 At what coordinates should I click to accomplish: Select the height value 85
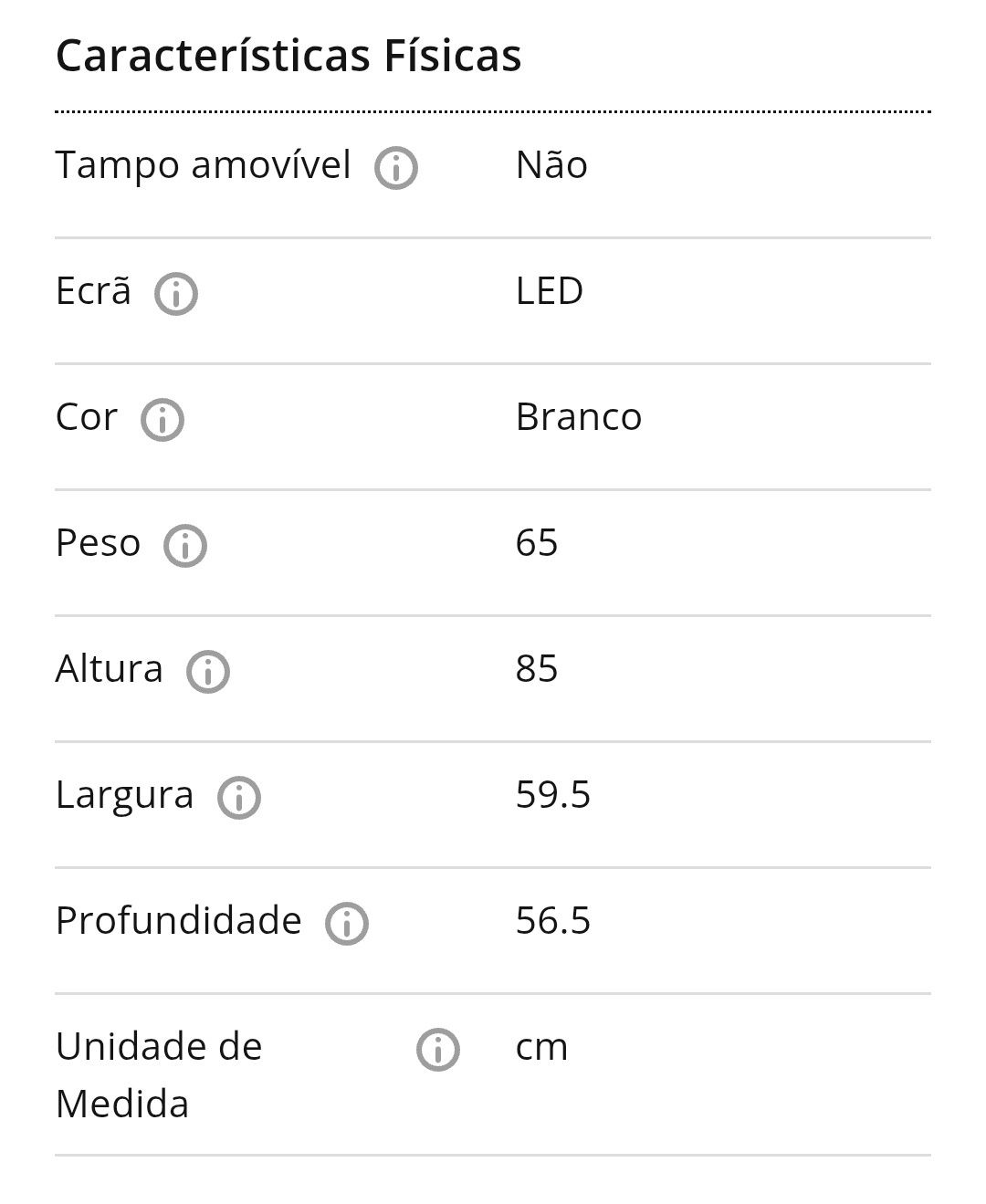tap(537, 669)
